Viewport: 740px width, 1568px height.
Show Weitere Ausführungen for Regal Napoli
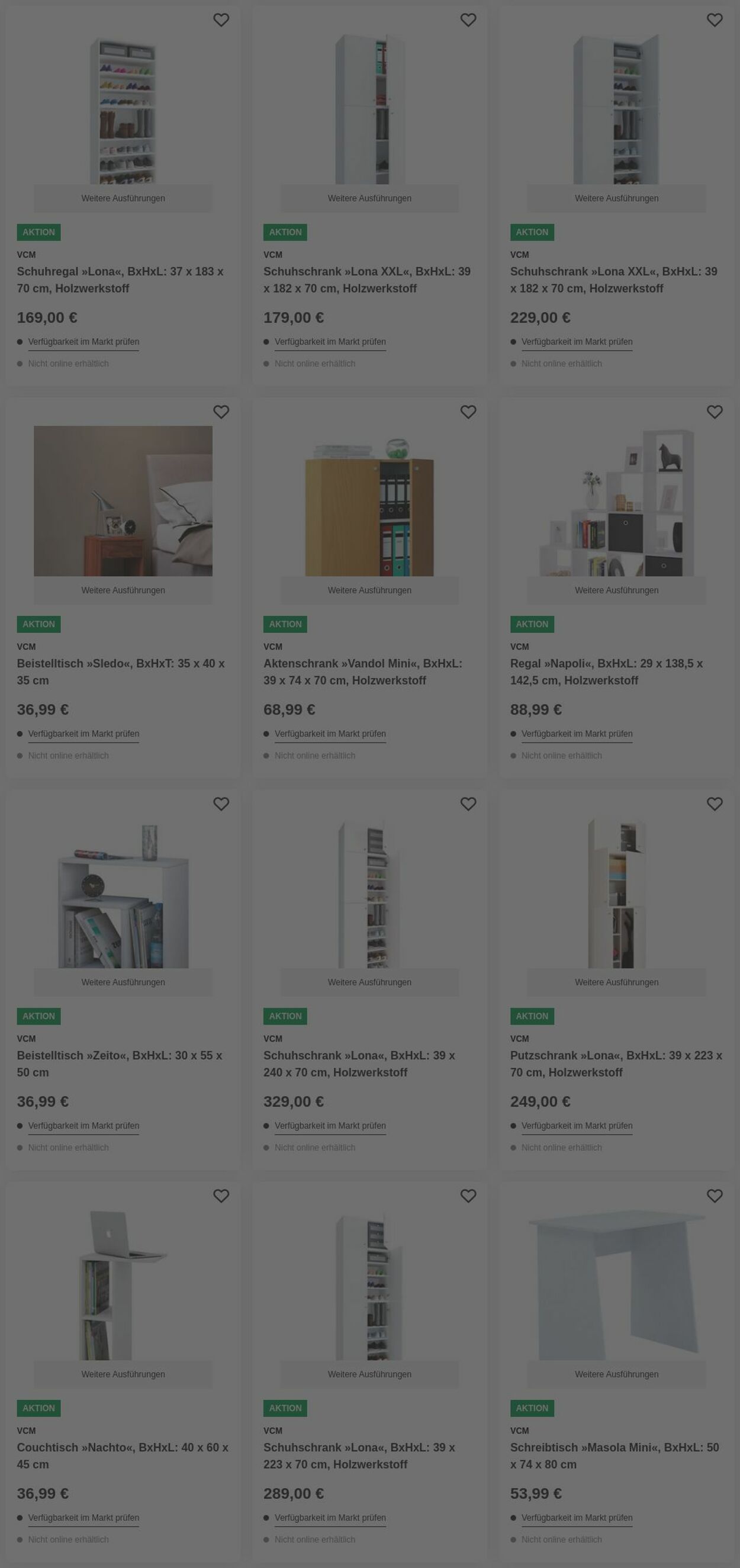[616, 590]
